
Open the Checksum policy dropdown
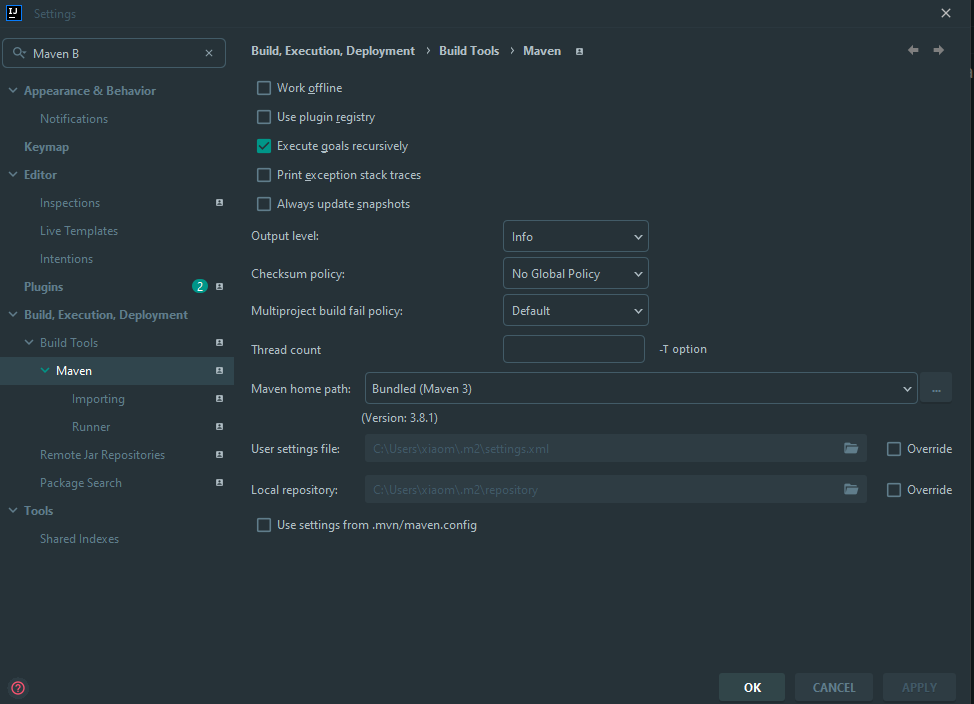[x=575, y=273]
